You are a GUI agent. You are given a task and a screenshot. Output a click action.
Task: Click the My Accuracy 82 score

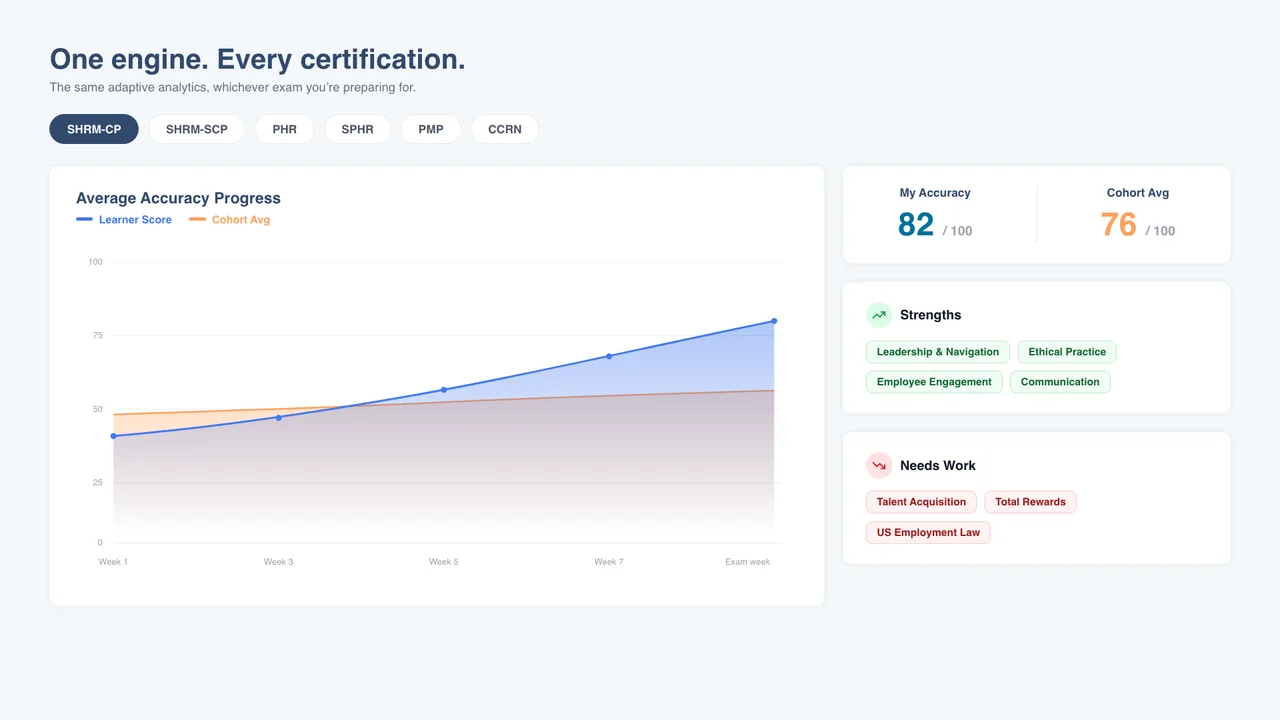[916, 225]
